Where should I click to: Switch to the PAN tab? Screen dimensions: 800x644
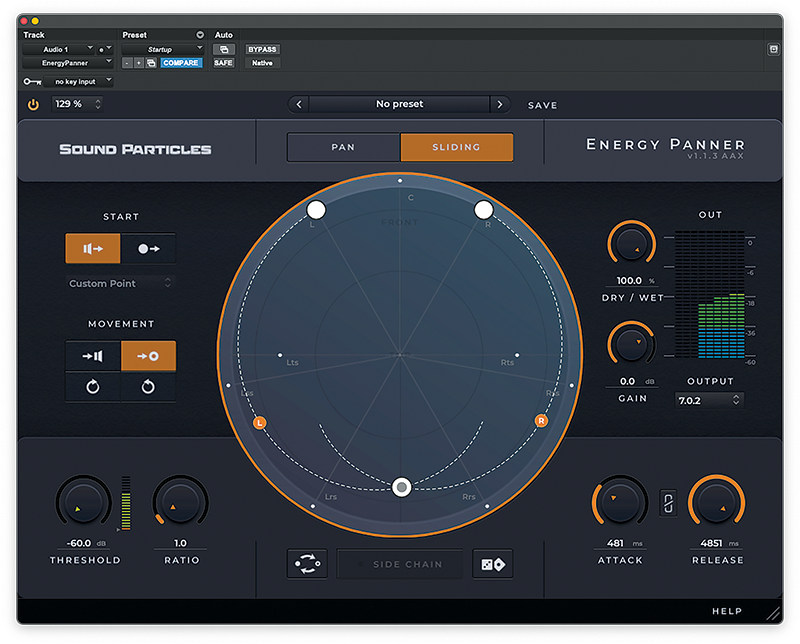343,147
